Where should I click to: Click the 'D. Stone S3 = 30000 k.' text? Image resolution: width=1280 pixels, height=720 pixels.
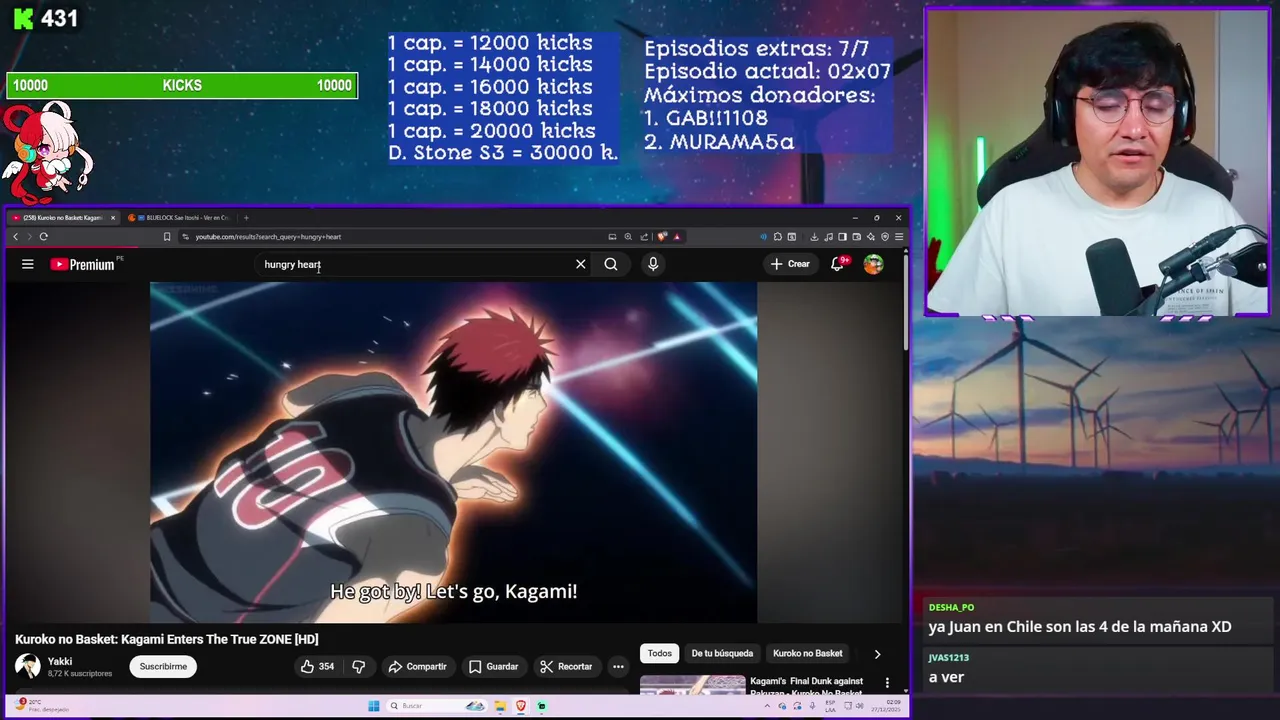point(503,153)
